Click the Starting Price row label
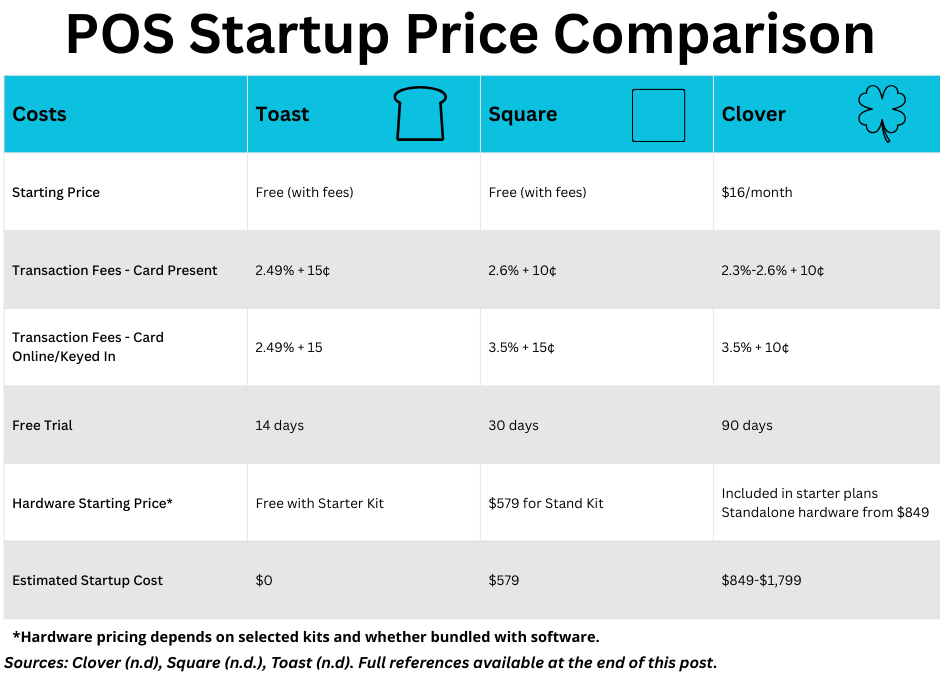Image resolution: width=940 pixels, height=681 pixels. coord(56,192)
